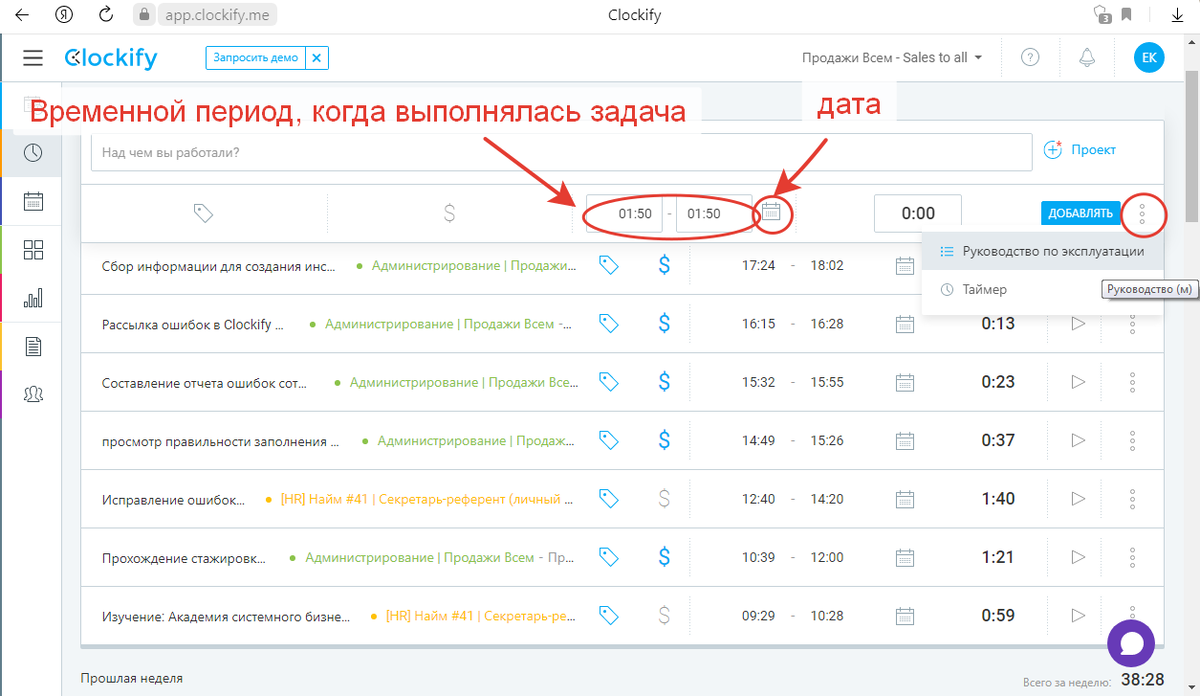
Task: Click the 'Над чем вы работали?' description field
Action: [561, 152]
